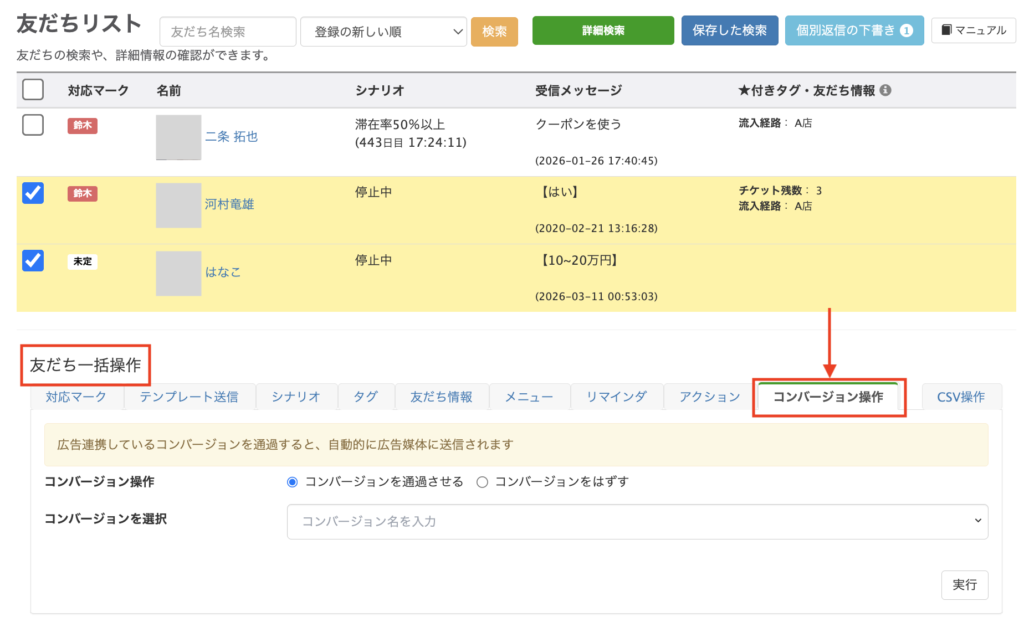
Task: Expand the コンバージョンを選択 dropdown
Action: tap(637, 521)
